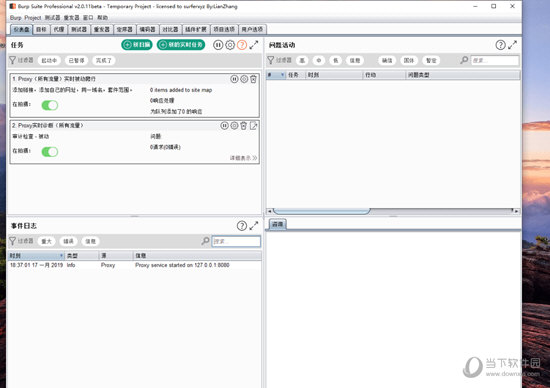Pause task 2 Proxy live audit
Viewport: 550px width, 388px height.
[224, 126]
